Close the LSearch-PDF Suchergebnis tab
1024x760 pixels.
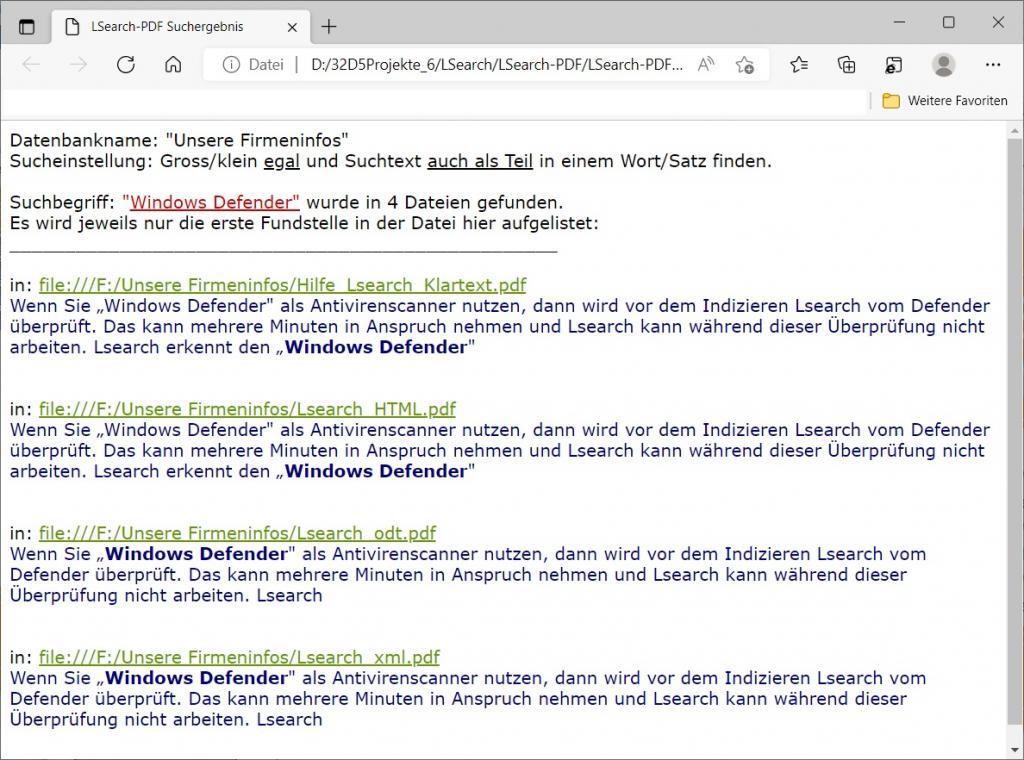(x=290, y=27)
